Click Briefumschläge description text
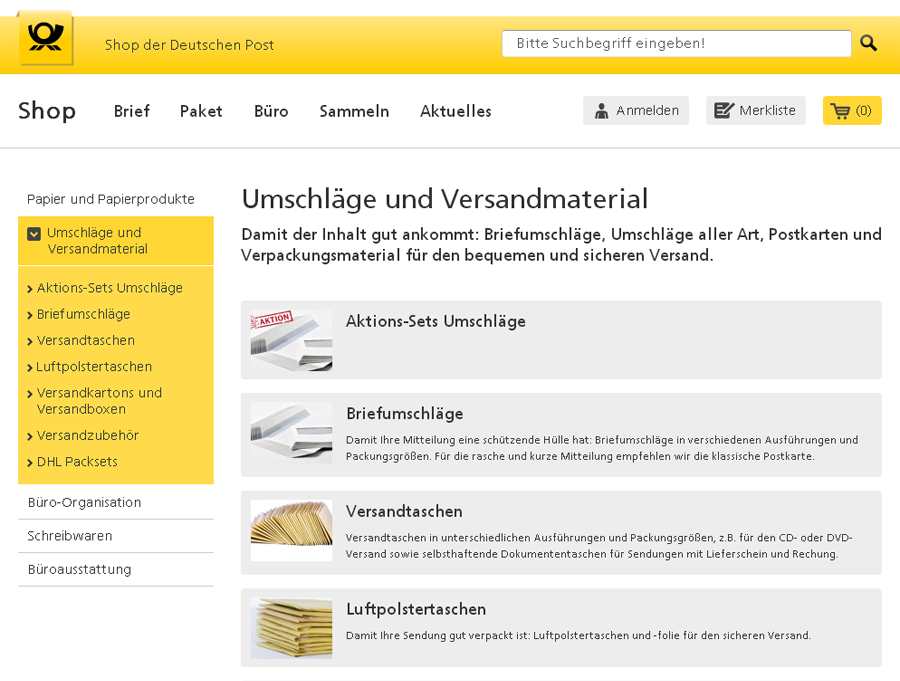 602,448
